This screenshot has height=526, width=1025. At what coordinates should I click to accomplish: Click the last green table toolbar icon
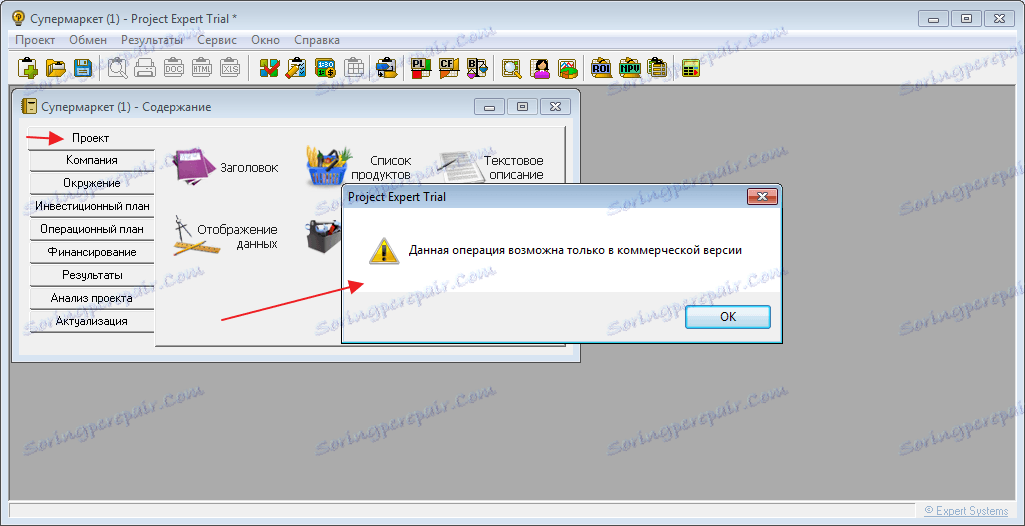(690, 67)
